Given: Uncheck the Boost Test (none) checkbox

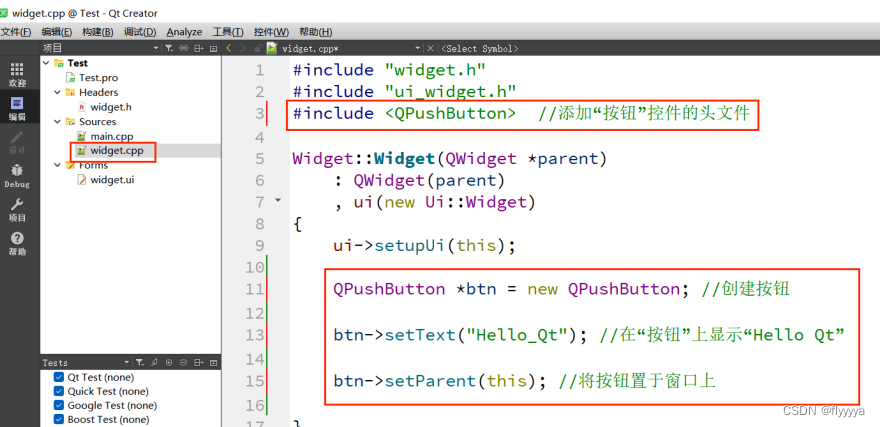Looking at the screenshot, I should coord(59,419).
